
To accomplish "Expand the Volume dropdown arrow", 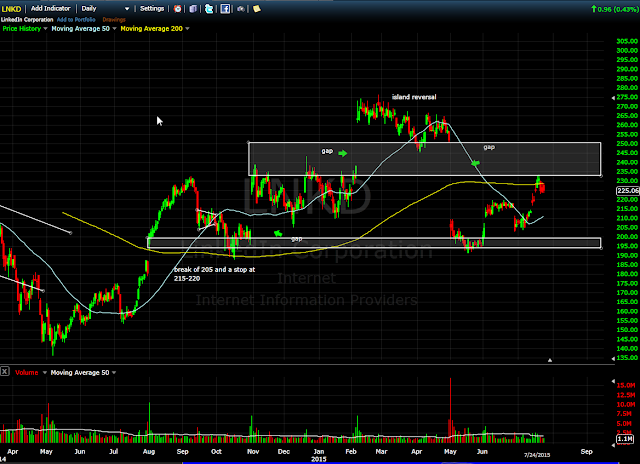I will tap(44, 373).
